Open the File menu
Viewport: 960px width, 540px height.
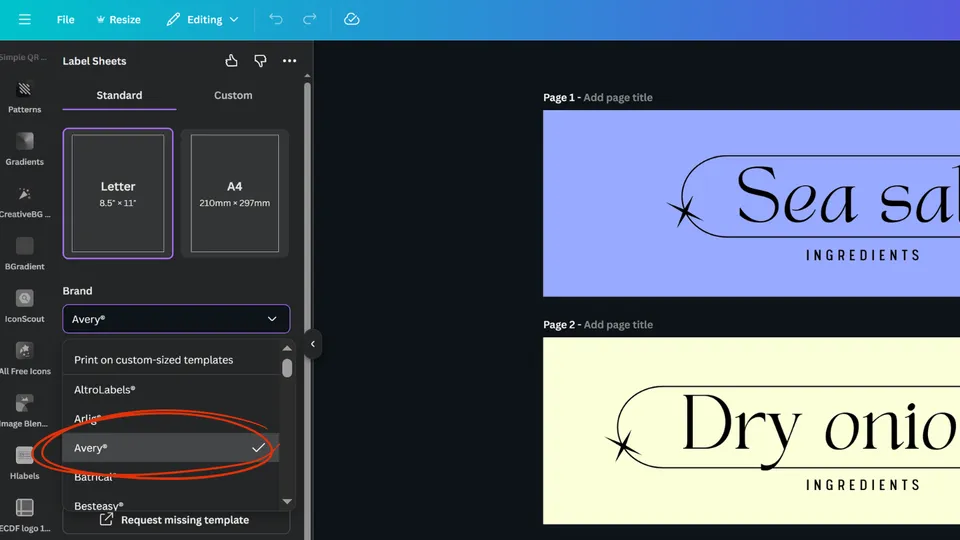tap(66, 20)
